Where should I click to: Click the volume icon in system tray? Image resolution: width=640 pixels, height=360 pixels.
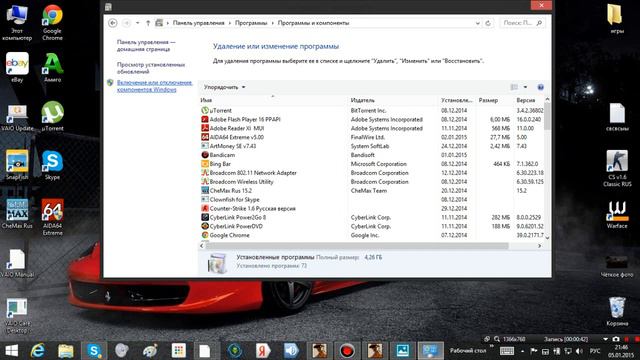pos(579,351)
